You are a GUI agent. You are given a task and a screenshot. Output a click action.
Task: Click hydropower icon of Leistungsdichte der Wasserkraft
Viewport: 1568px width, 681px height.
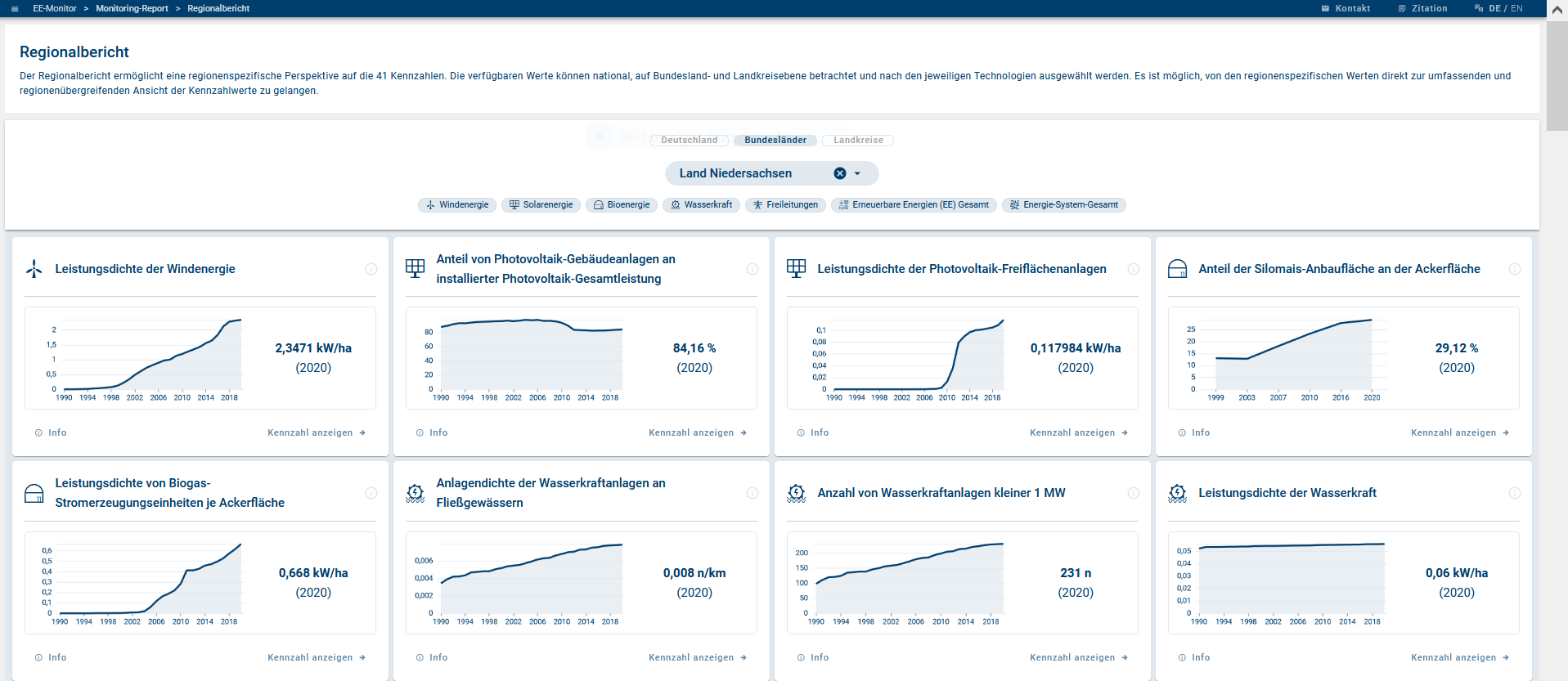[x=1177, y=493]
